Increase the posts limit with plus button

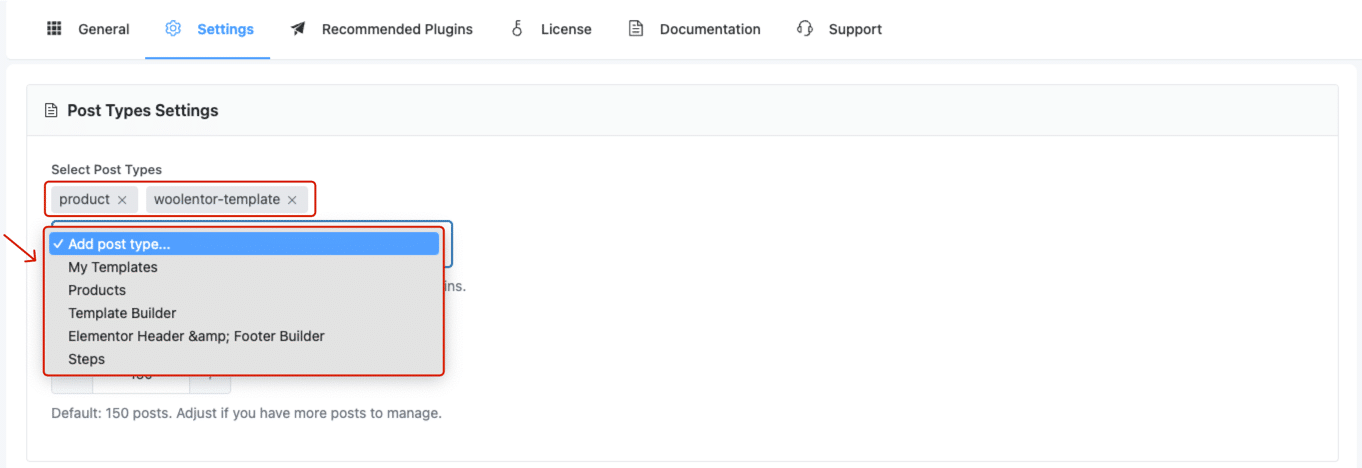tap(211, 383)
